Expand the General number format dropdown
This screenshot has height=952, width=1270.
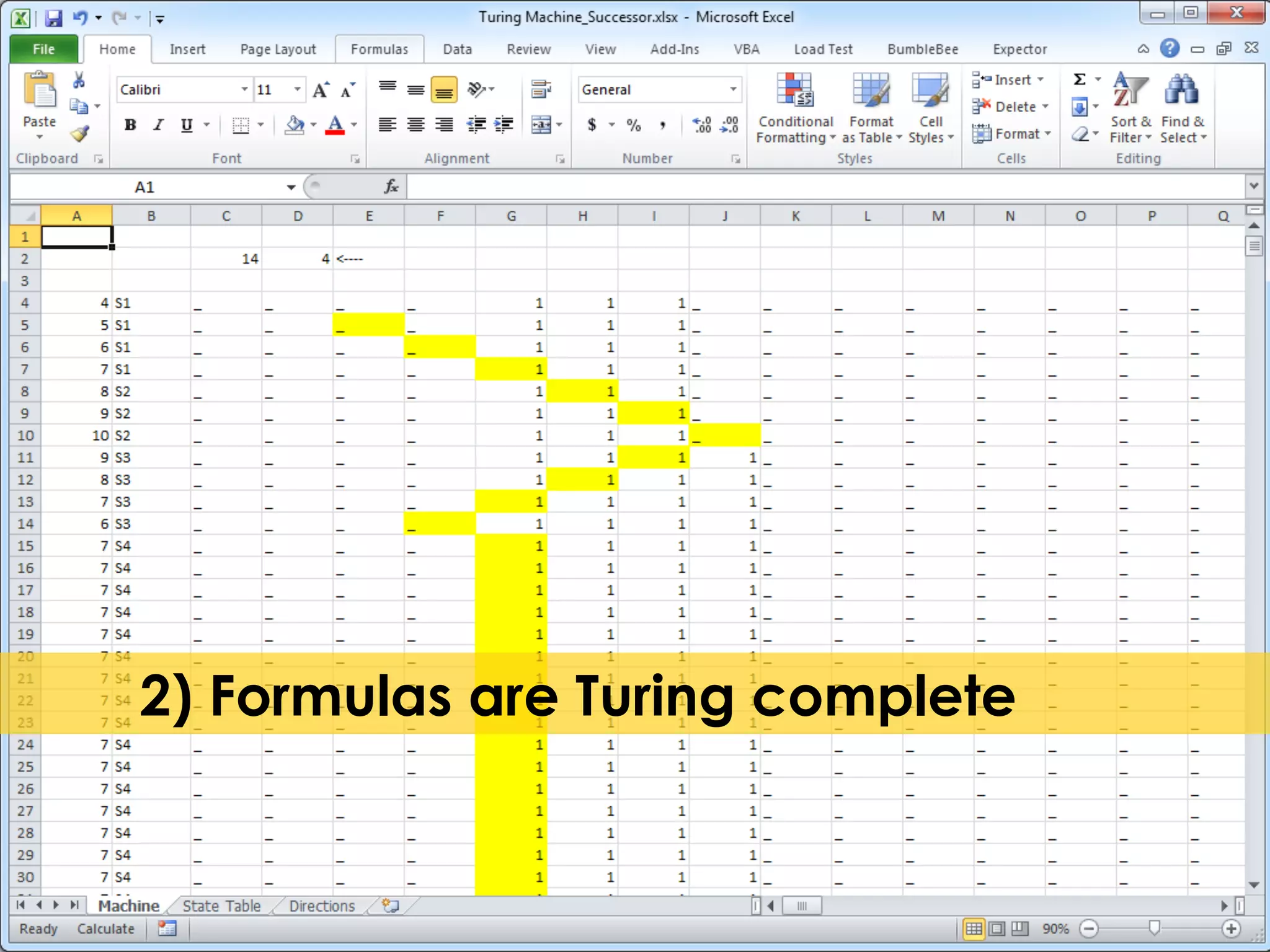(733, 90)
